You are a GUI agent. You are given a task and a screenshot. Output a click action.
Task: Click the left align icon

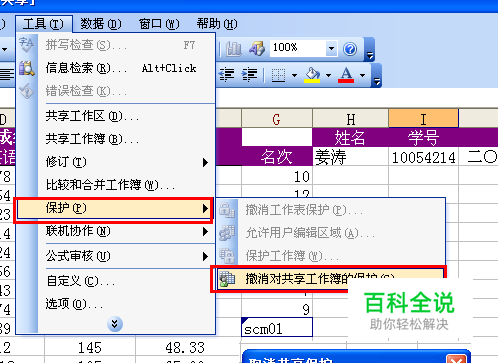(x=7, y=75)
